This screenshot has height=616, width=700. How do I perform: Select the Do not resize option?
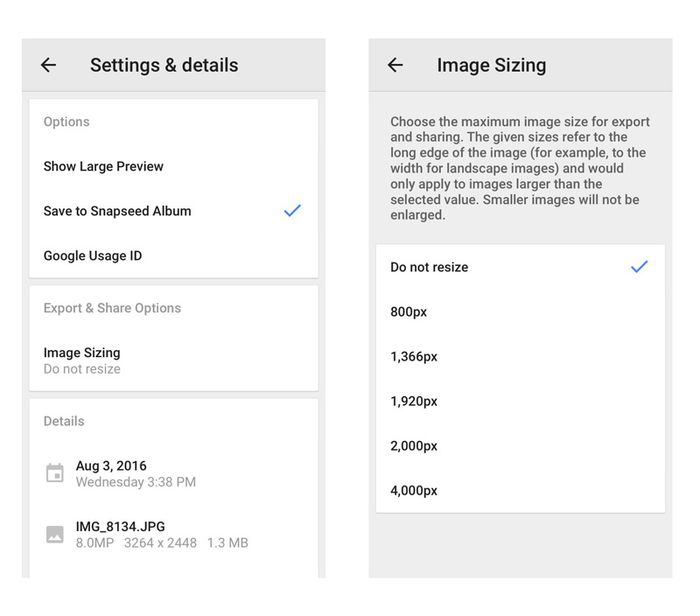(520, 267)
